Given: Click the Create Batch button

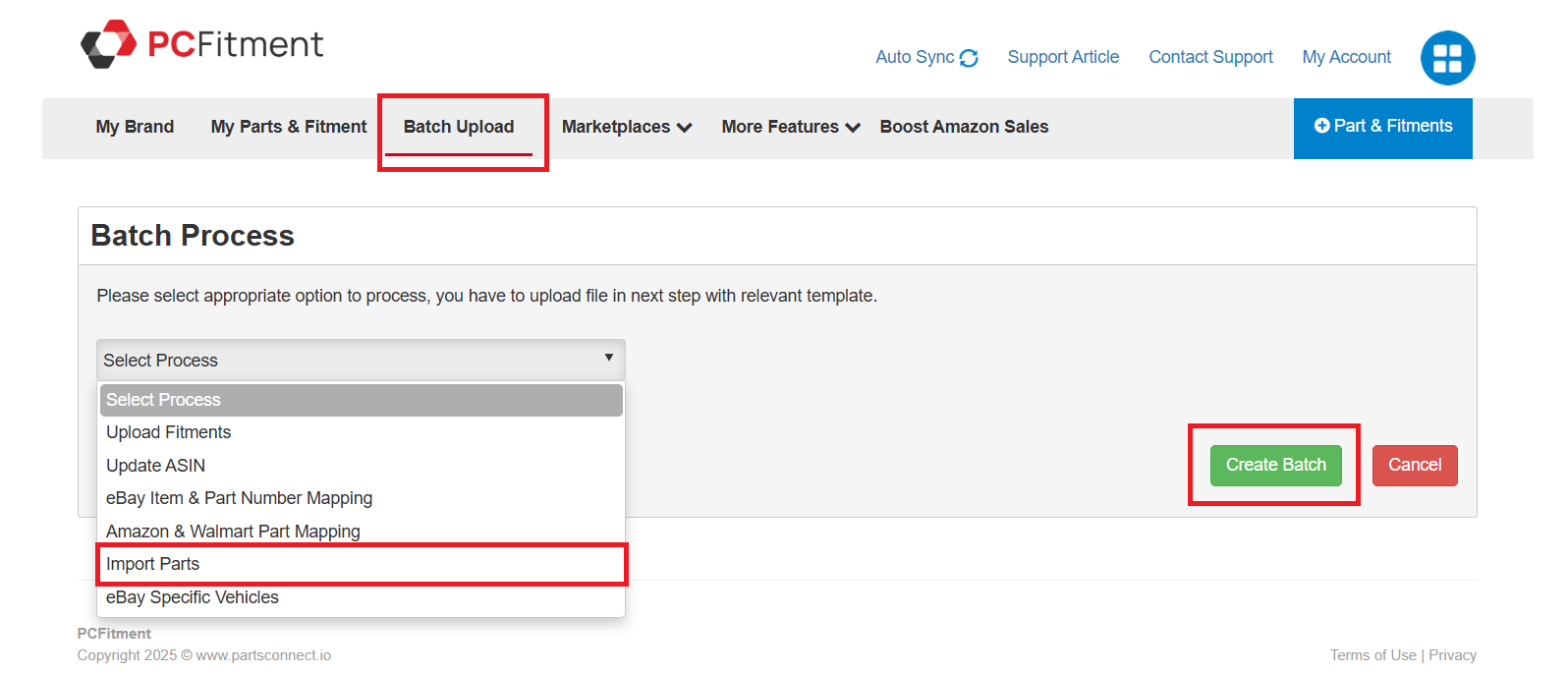Looking at the screenshot, I should [x=1275, y=465].
